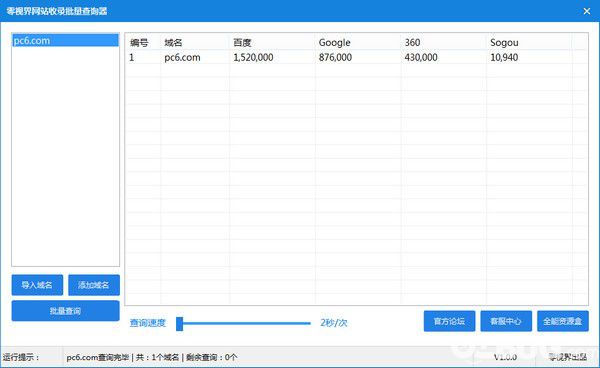The height and width of the screenshot is (368, 600).
Task: Click the 导入域名 button
Action: coord(37,285)
